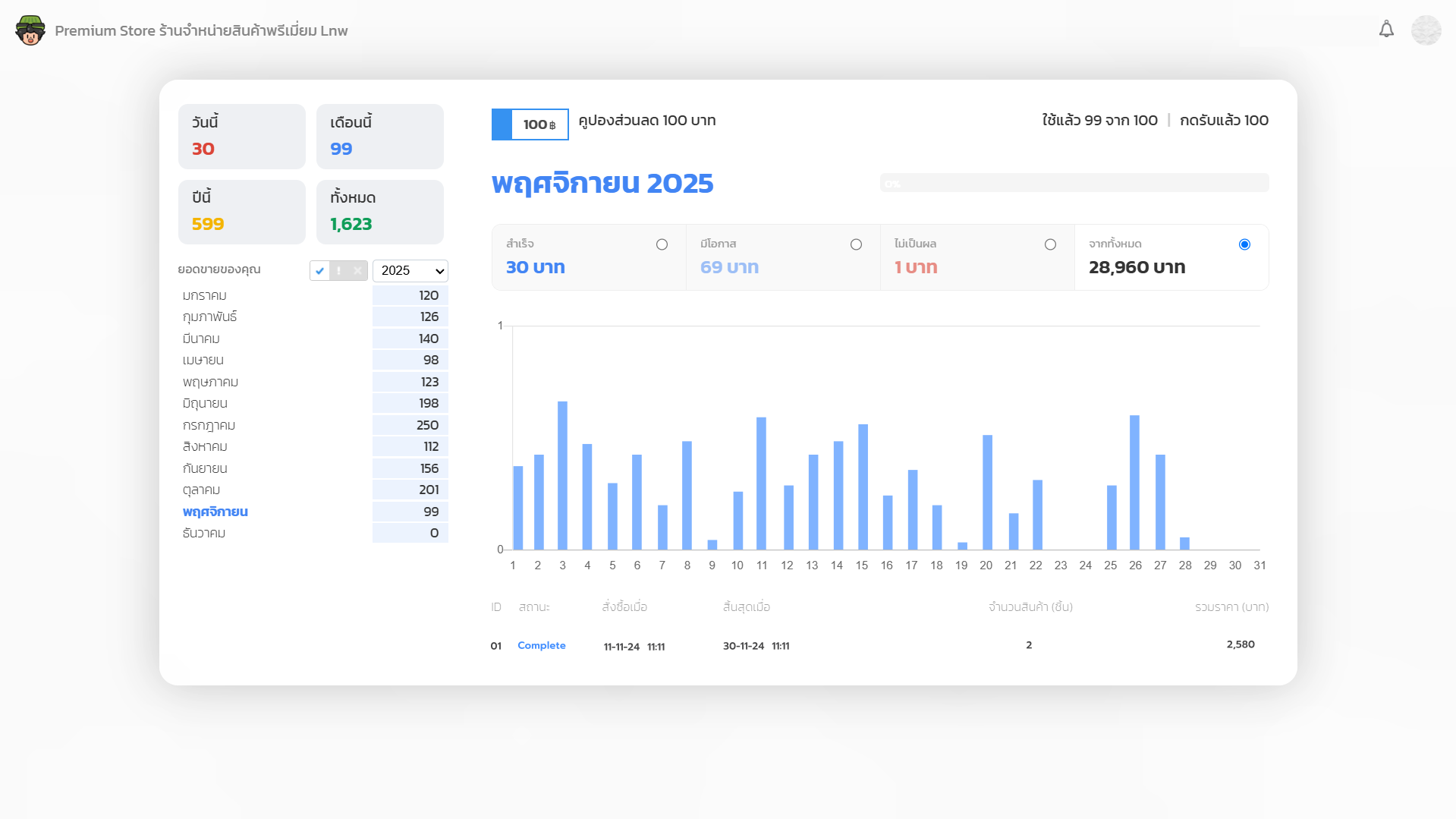Open the user profile avatar
This screenshot has height=819, width=1456.
pyautogui.click(x=1426, y=30)
